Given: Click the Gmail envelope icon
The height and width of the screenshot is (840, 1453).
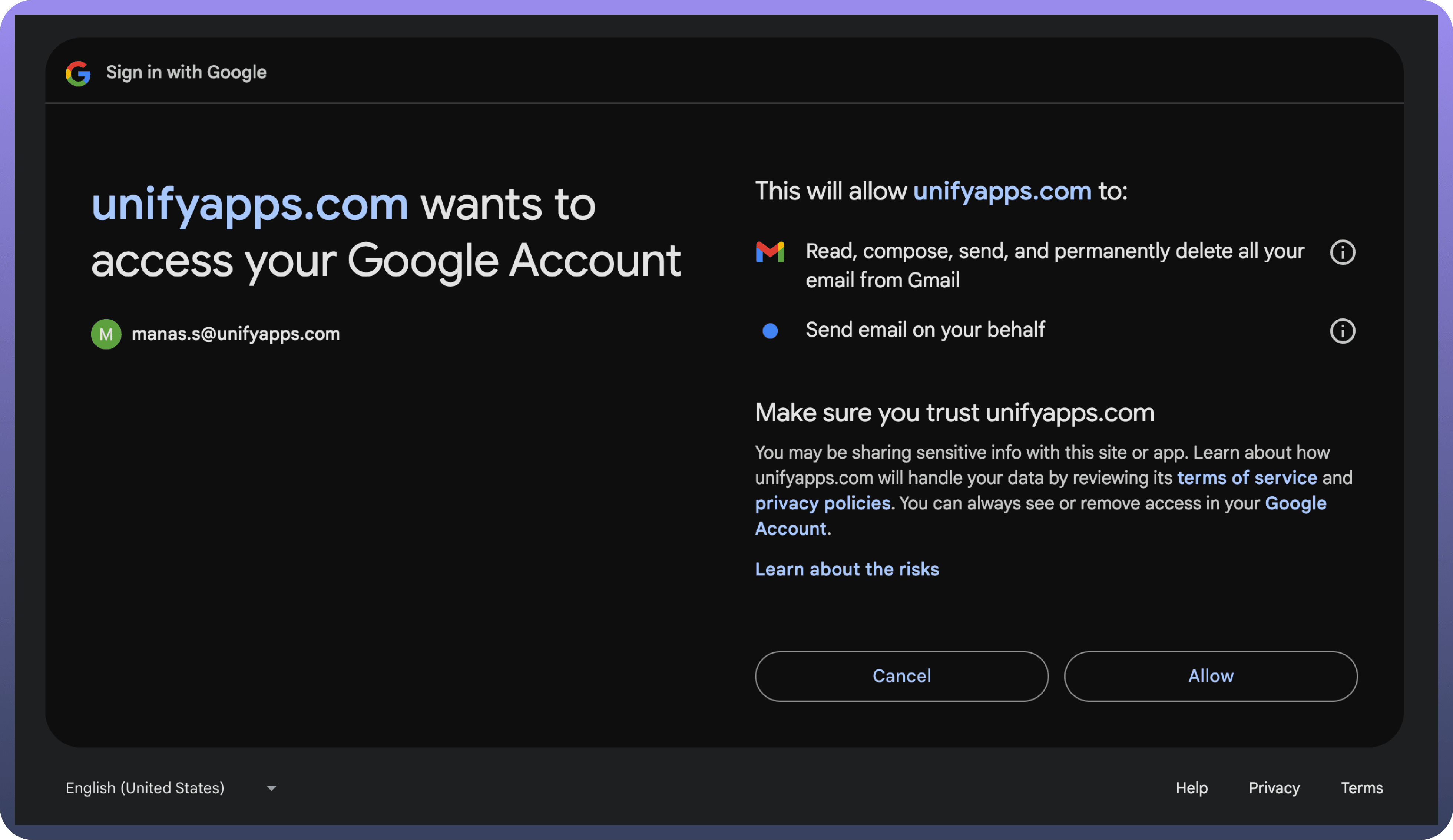Looking at the screenshot, I should 770,252.
